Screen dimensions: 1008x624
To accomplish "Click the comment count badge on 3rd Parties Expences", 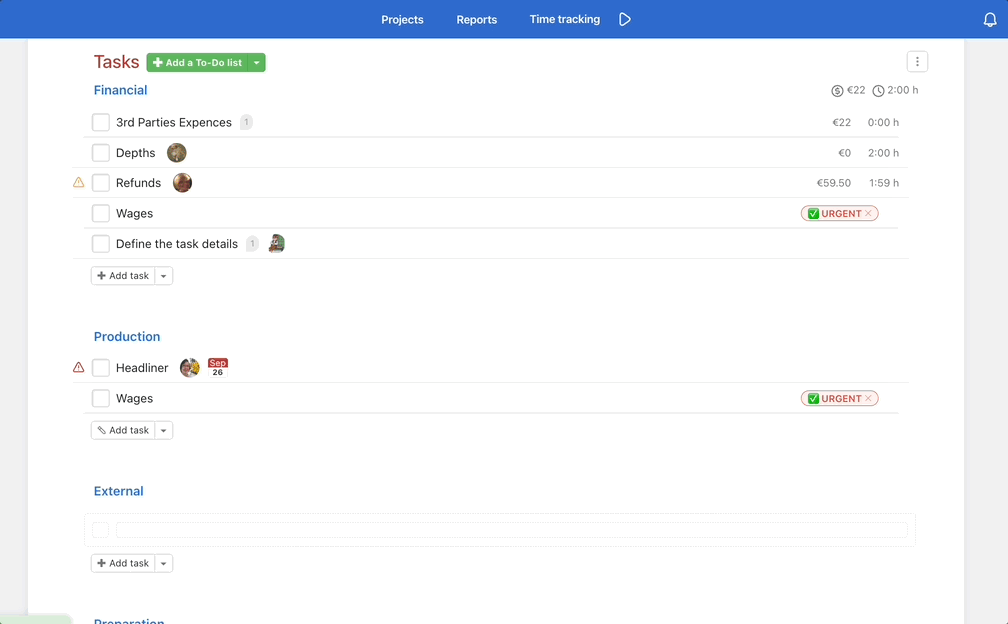I will point(246,123).
